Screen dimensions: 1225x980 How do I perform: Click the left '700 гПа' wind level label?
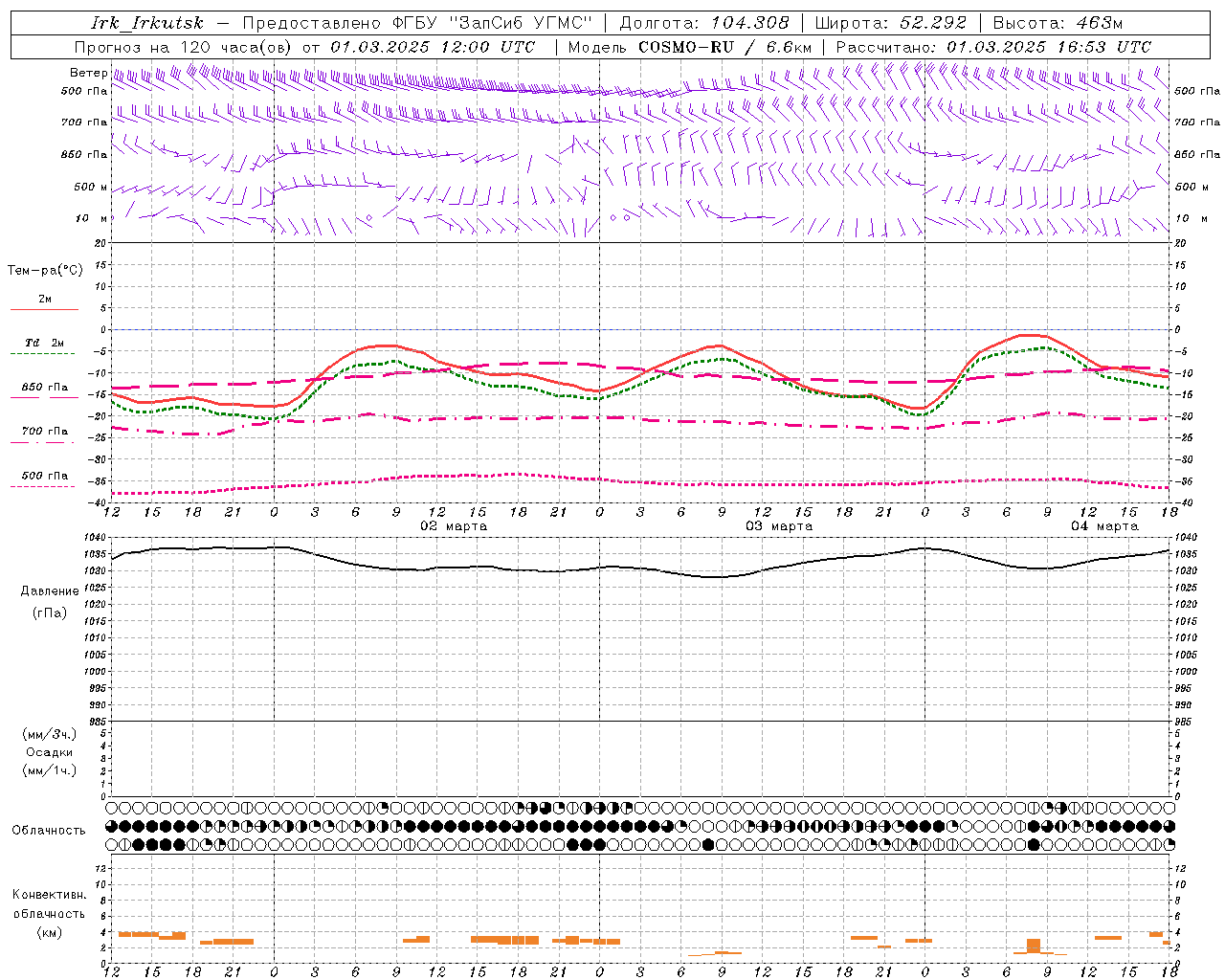[x=84, y=122]
